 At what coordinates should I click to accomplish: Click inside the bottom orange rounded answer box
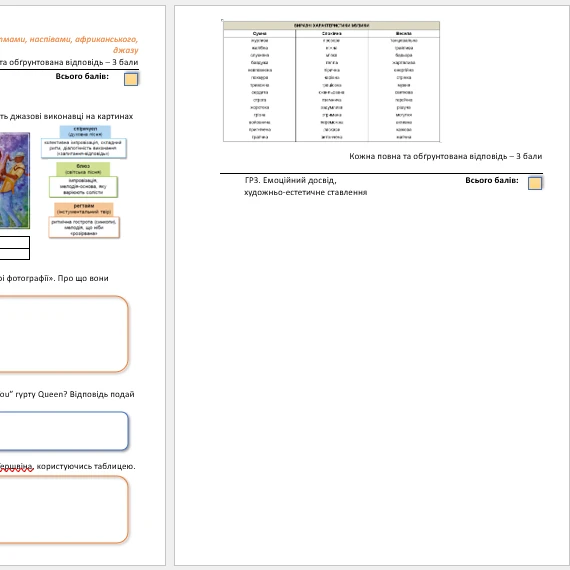coord(64,510)
